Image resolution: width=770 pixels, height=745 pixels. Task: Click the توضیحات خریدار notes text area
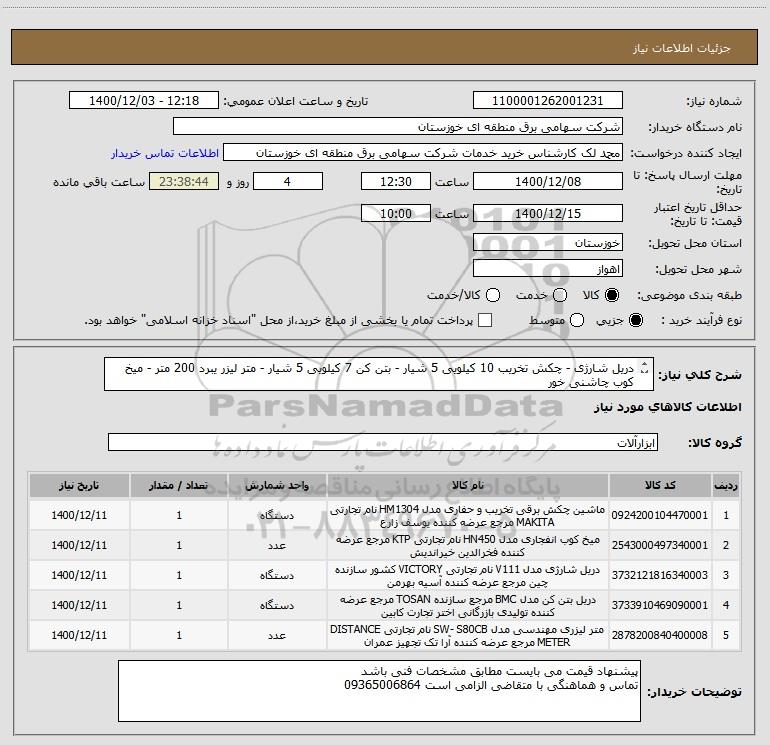(x=379, y=691)
